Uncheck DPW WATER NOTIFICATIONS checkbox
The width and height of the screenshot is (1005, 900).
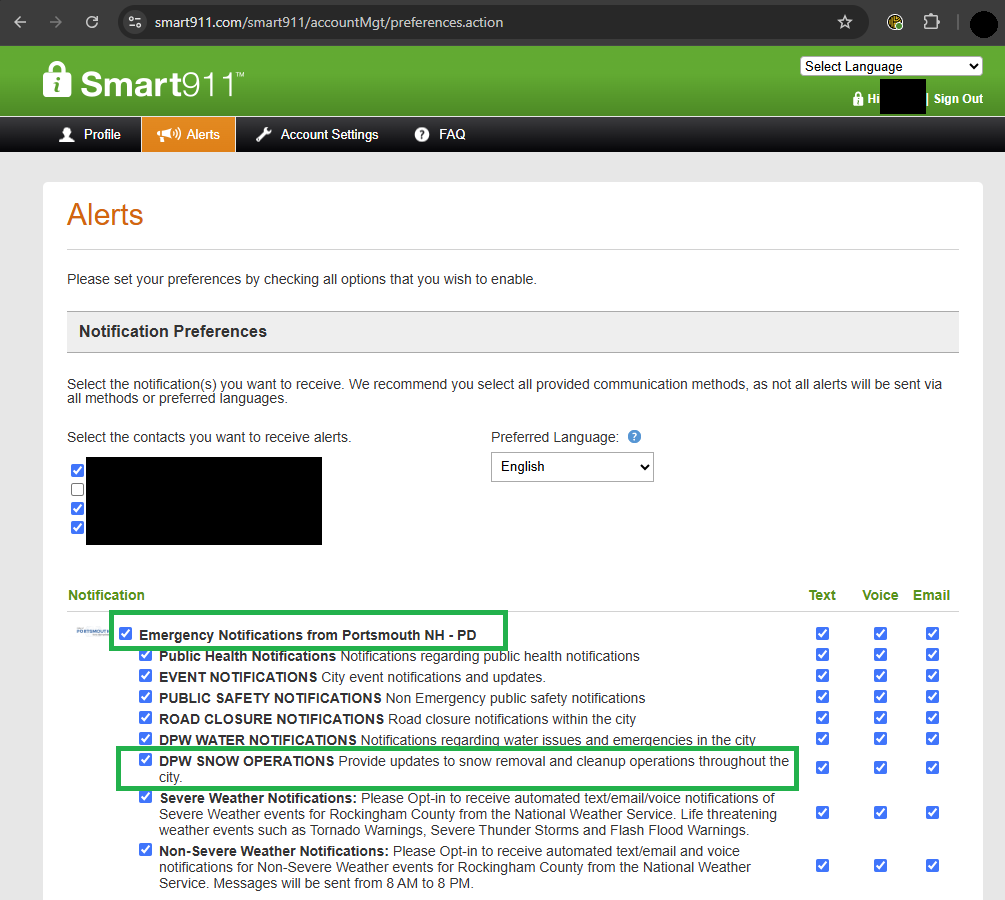(x=145, y=738)
